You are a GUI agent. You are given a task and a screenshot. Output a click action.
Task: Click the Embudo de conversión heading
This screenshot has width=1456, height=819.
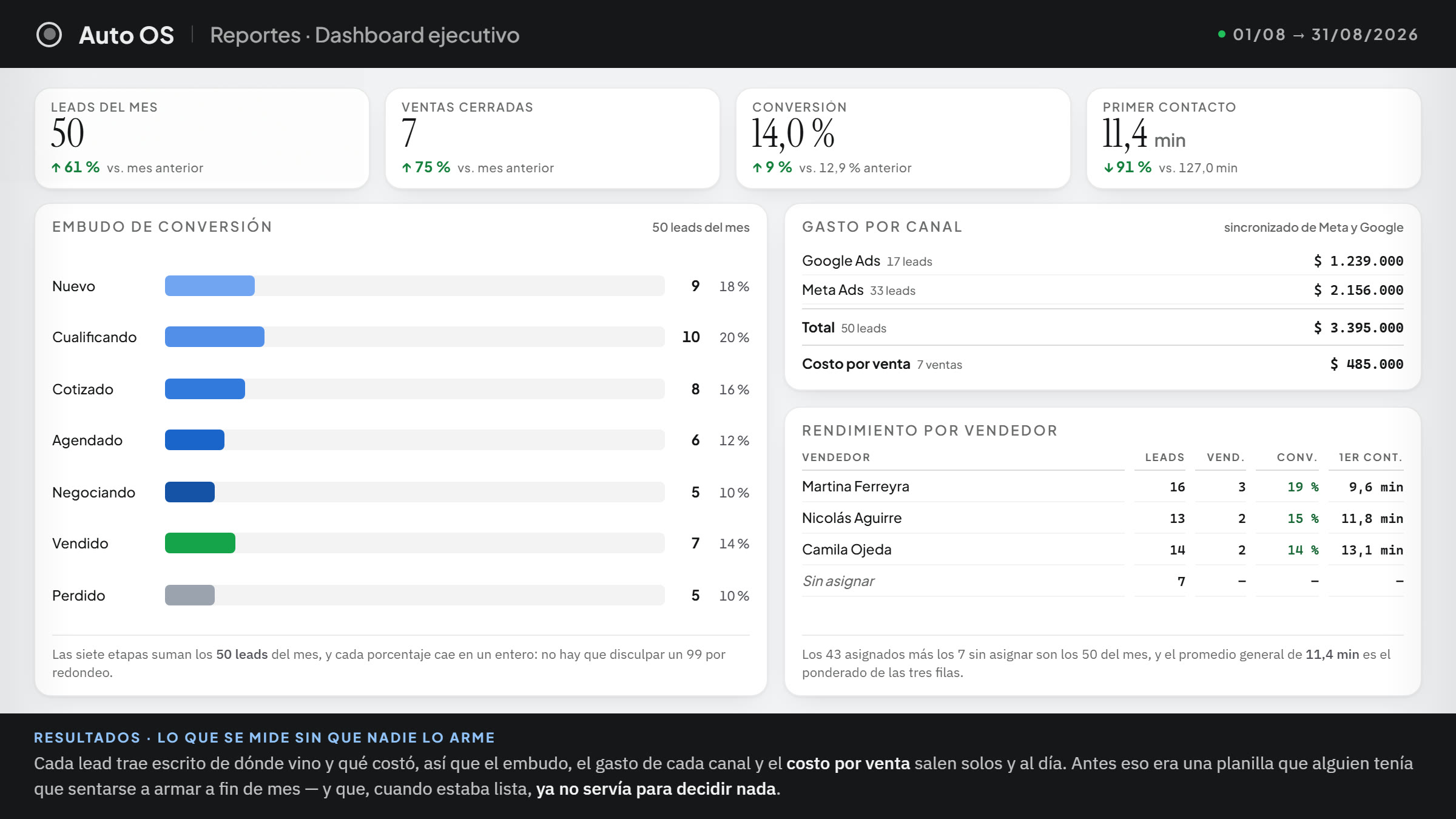[x=162, y=227]
